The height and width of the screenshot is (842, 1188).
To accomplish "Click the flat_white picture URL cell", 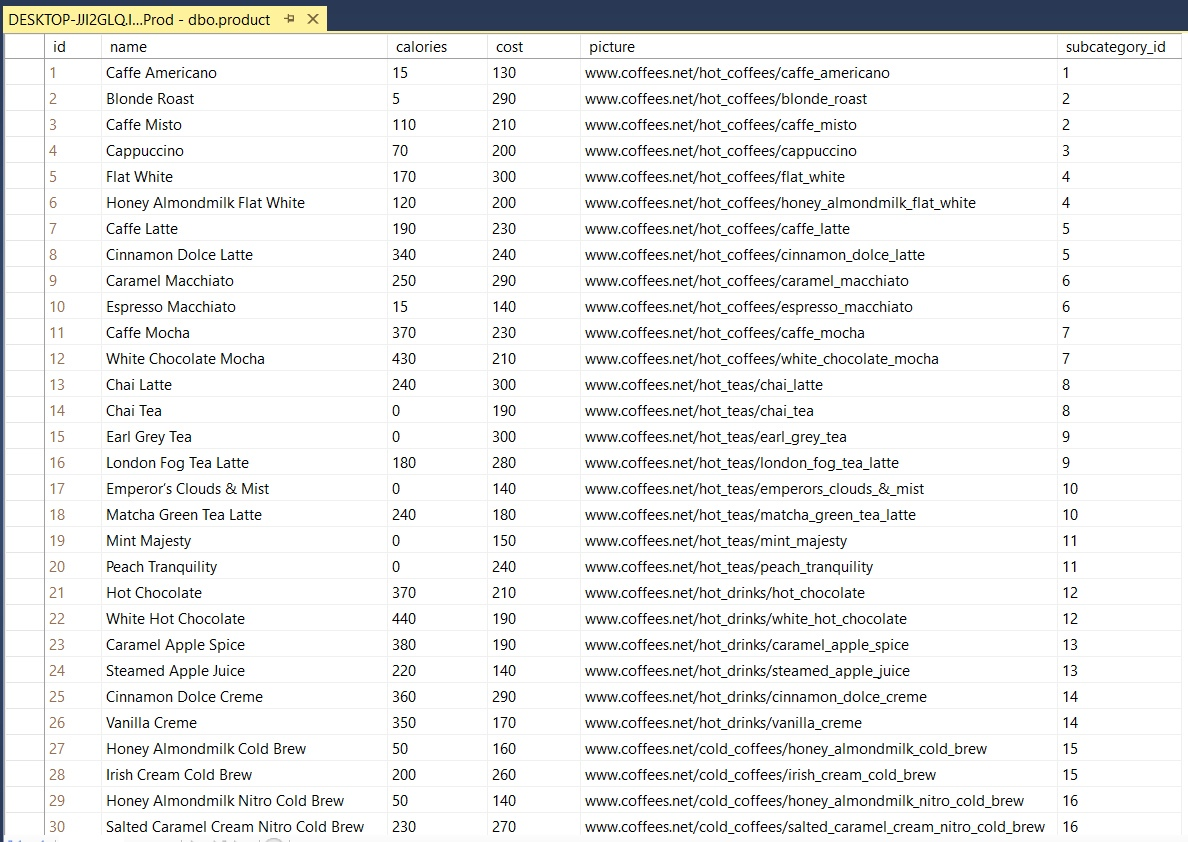I will click(818, 177).
